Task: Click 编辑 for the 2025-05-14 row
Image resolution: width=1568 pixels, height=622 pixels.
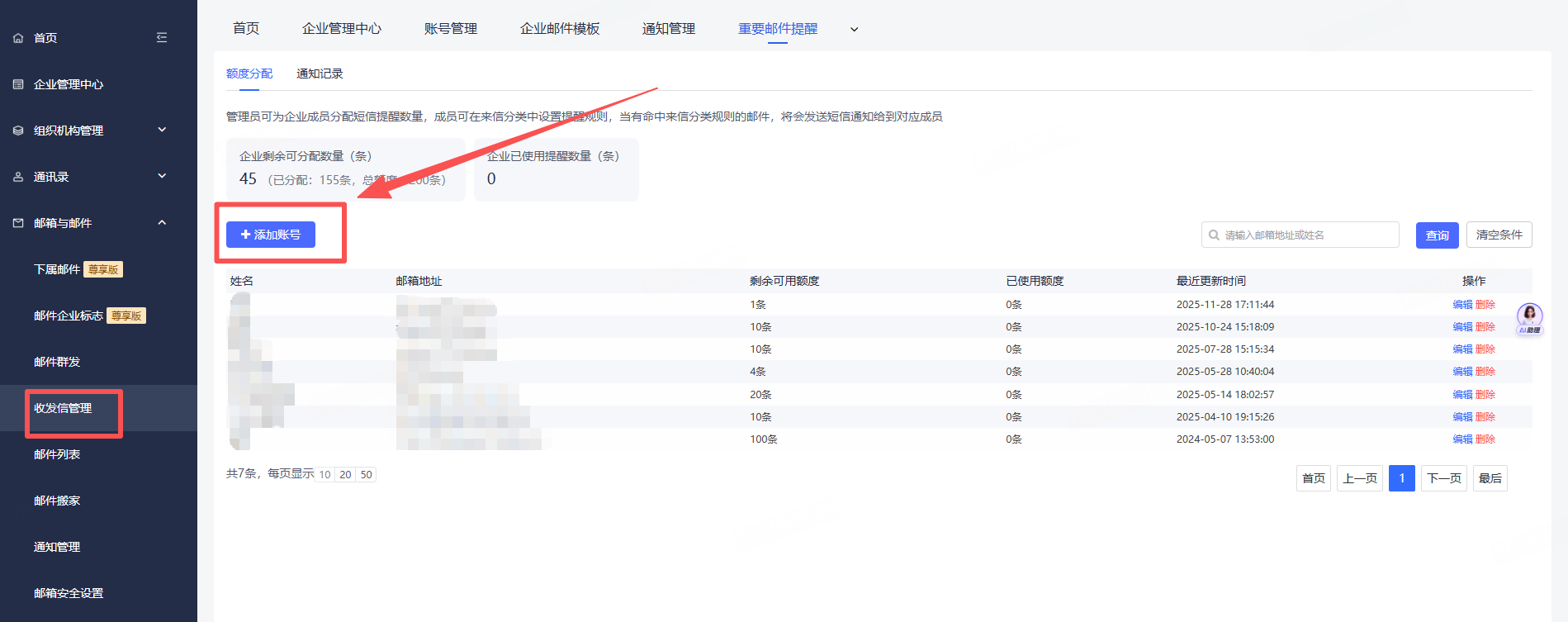Action: tap(1462, 395)
